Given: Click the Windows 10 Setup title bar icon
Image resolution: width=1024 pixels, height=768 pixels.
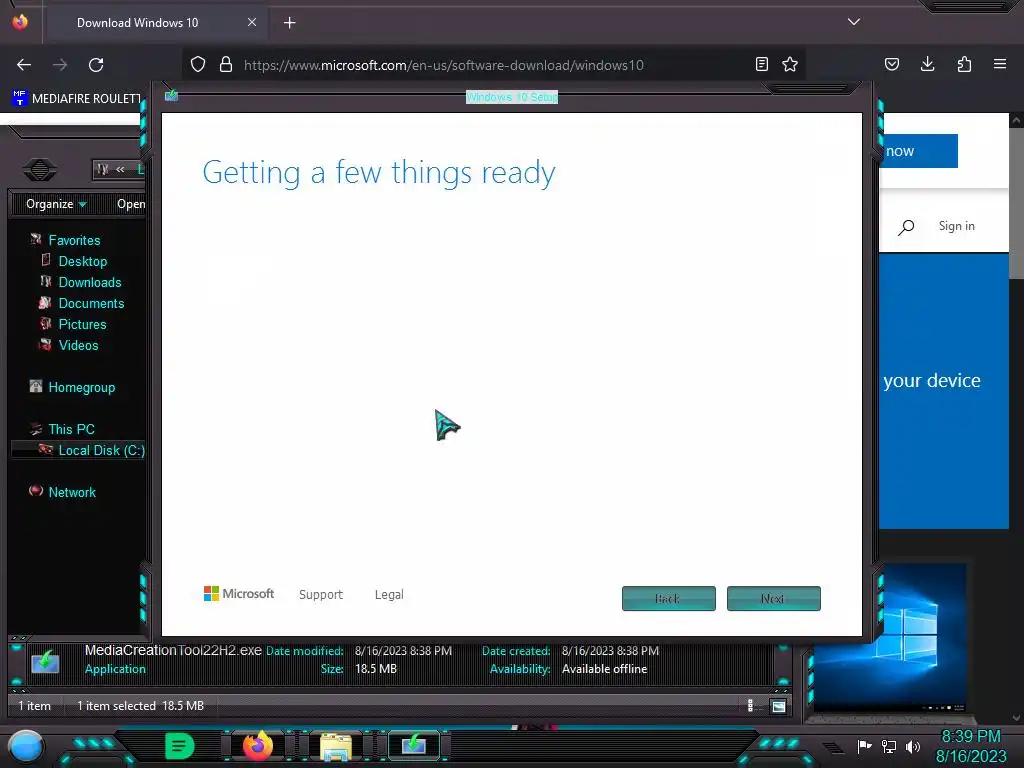Looking at the screenshot, I should 171,96.
